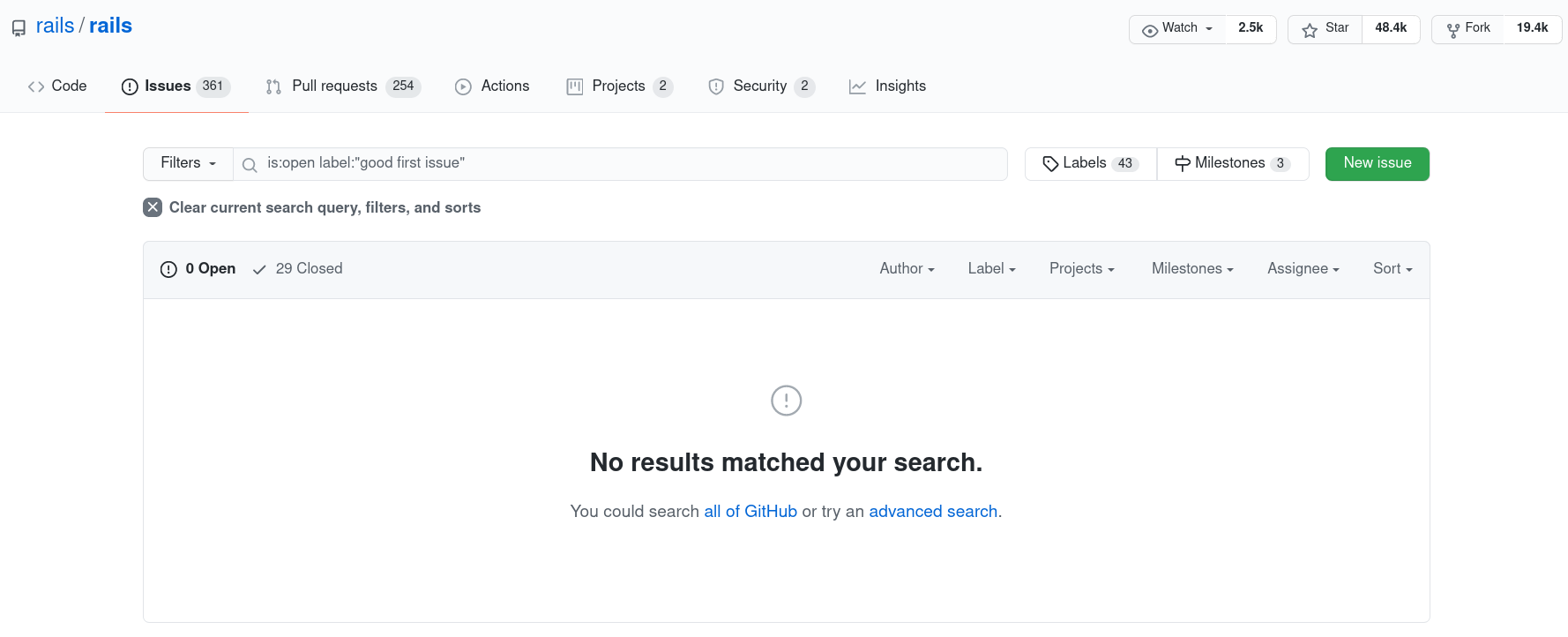Show the 0 Open issues

198,269
